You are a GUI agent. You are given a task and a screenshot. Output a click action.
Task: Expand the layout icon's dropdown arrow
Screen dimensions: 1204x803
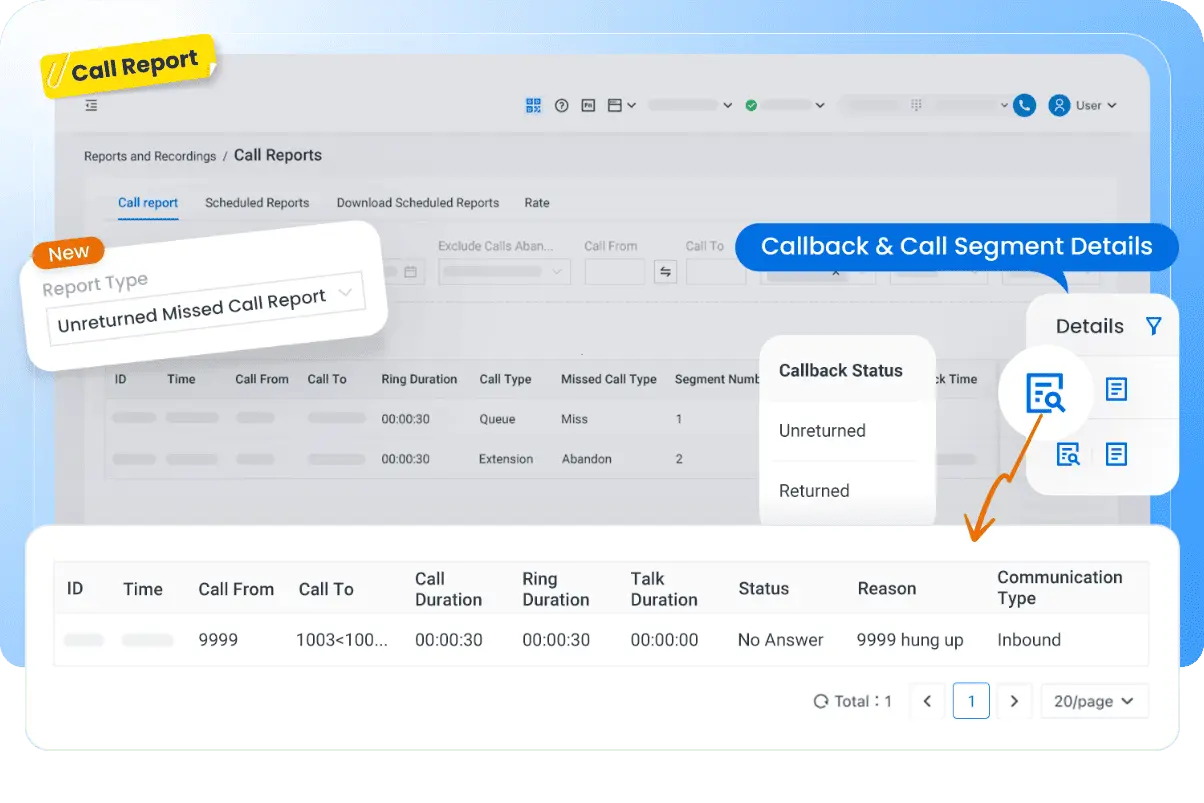click(631, 105)
